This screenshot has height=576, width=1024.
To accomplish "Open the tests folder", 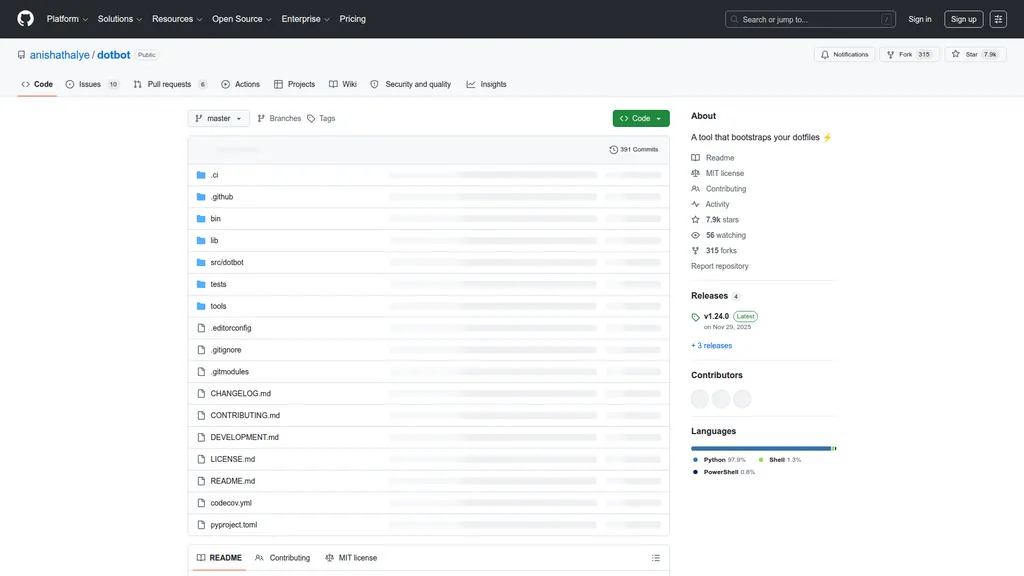I will click(x=218, y=284).
